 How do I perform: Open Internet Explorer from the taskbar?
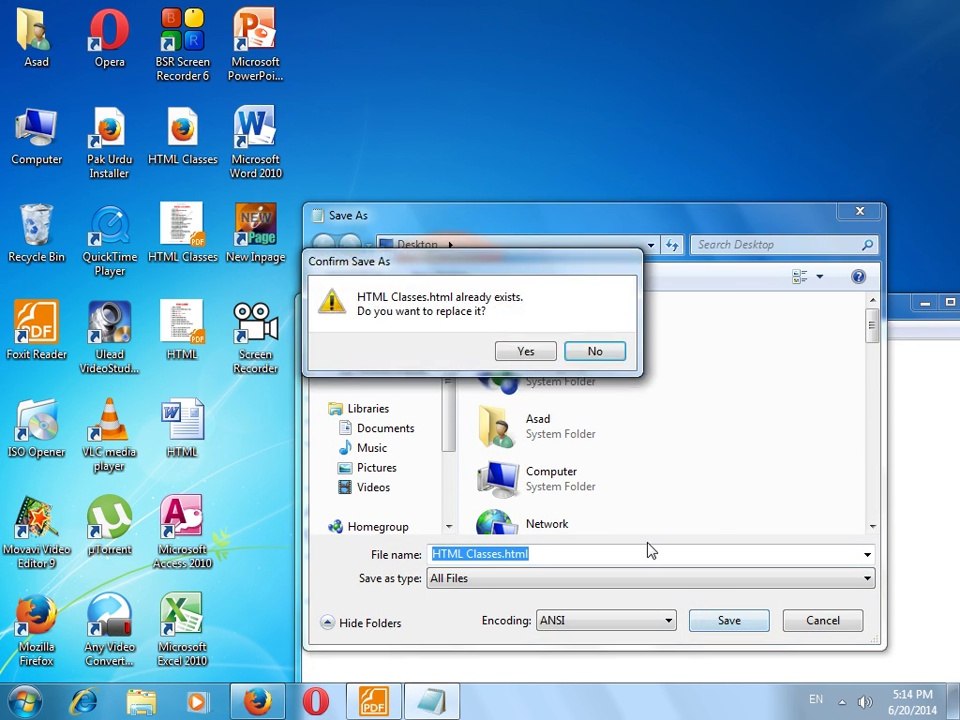coord(83,702)
